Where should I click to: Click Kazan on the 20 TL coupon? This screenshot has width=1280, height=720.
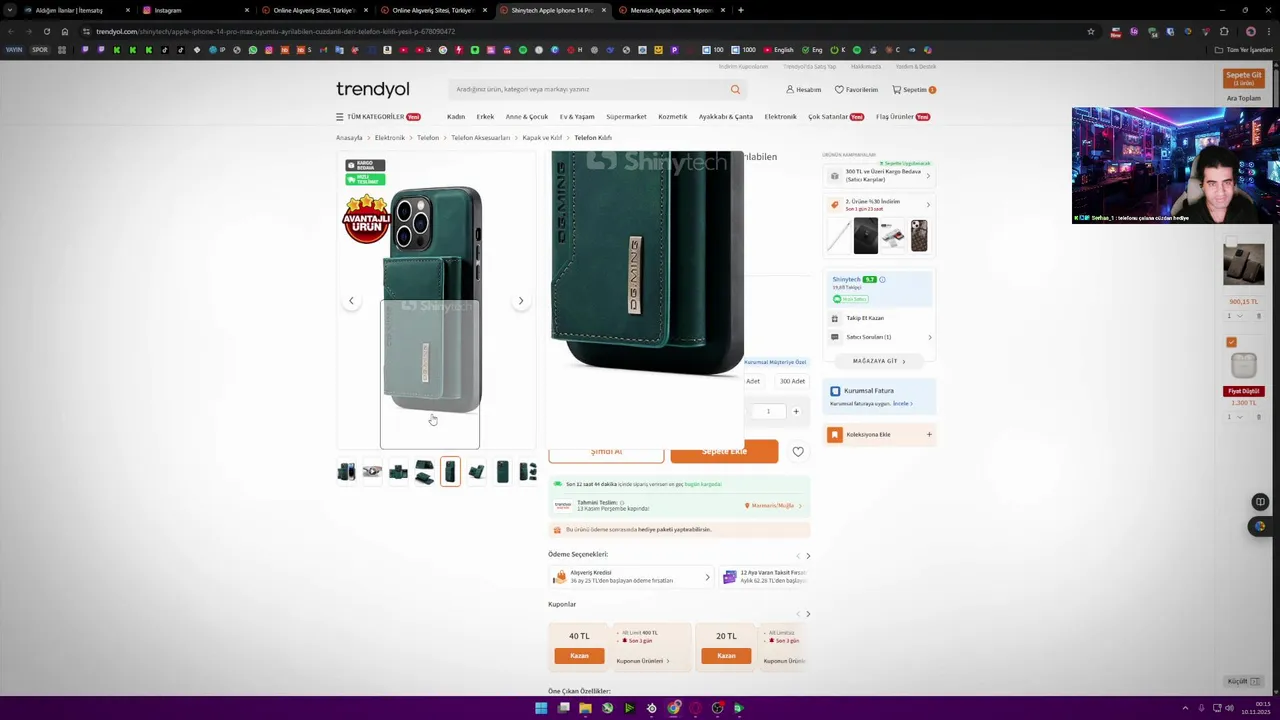click(x=726, y=656)
